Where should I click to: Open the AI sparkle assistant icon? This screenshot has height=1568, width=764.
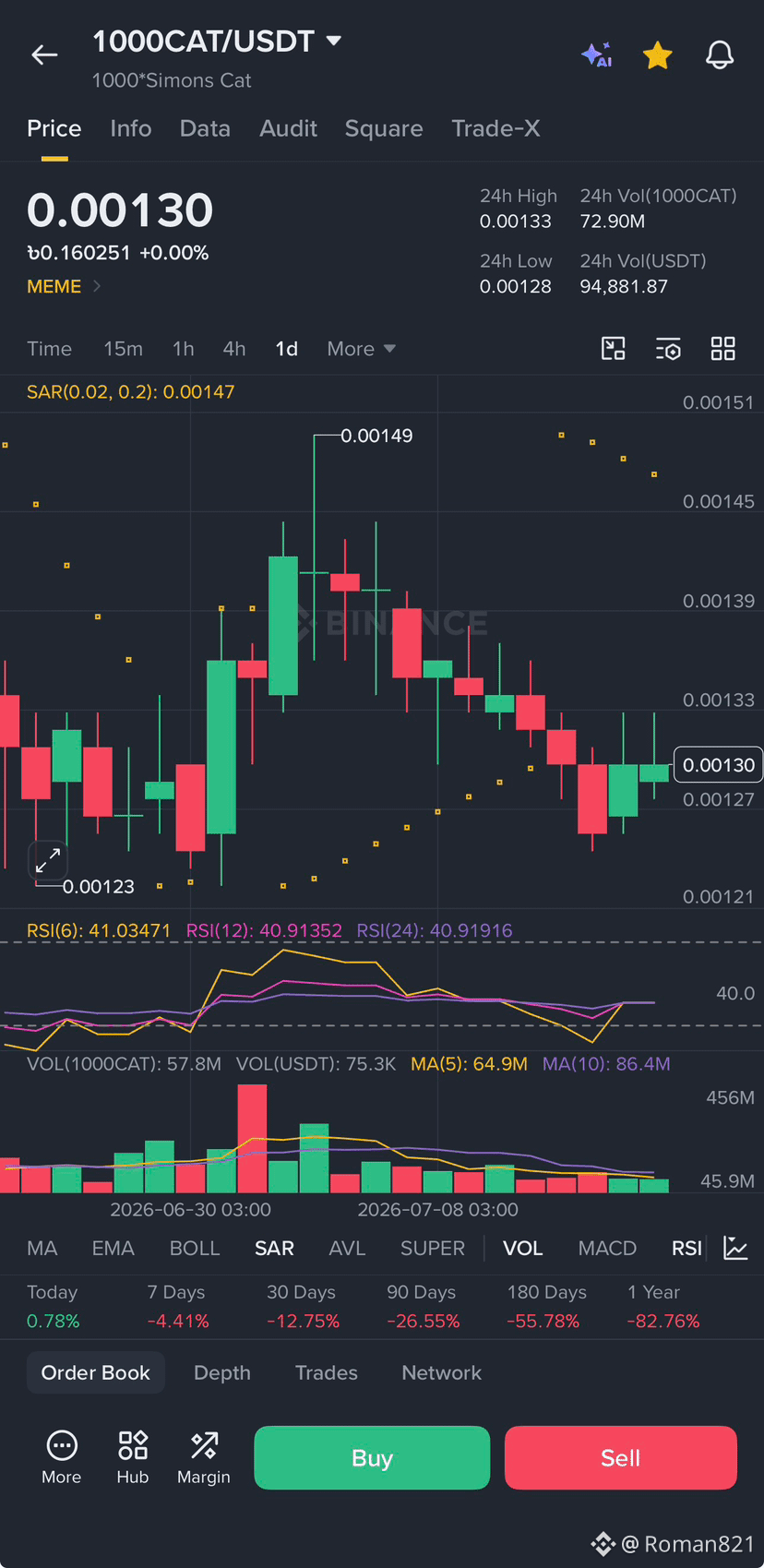(x=597, y=55)
